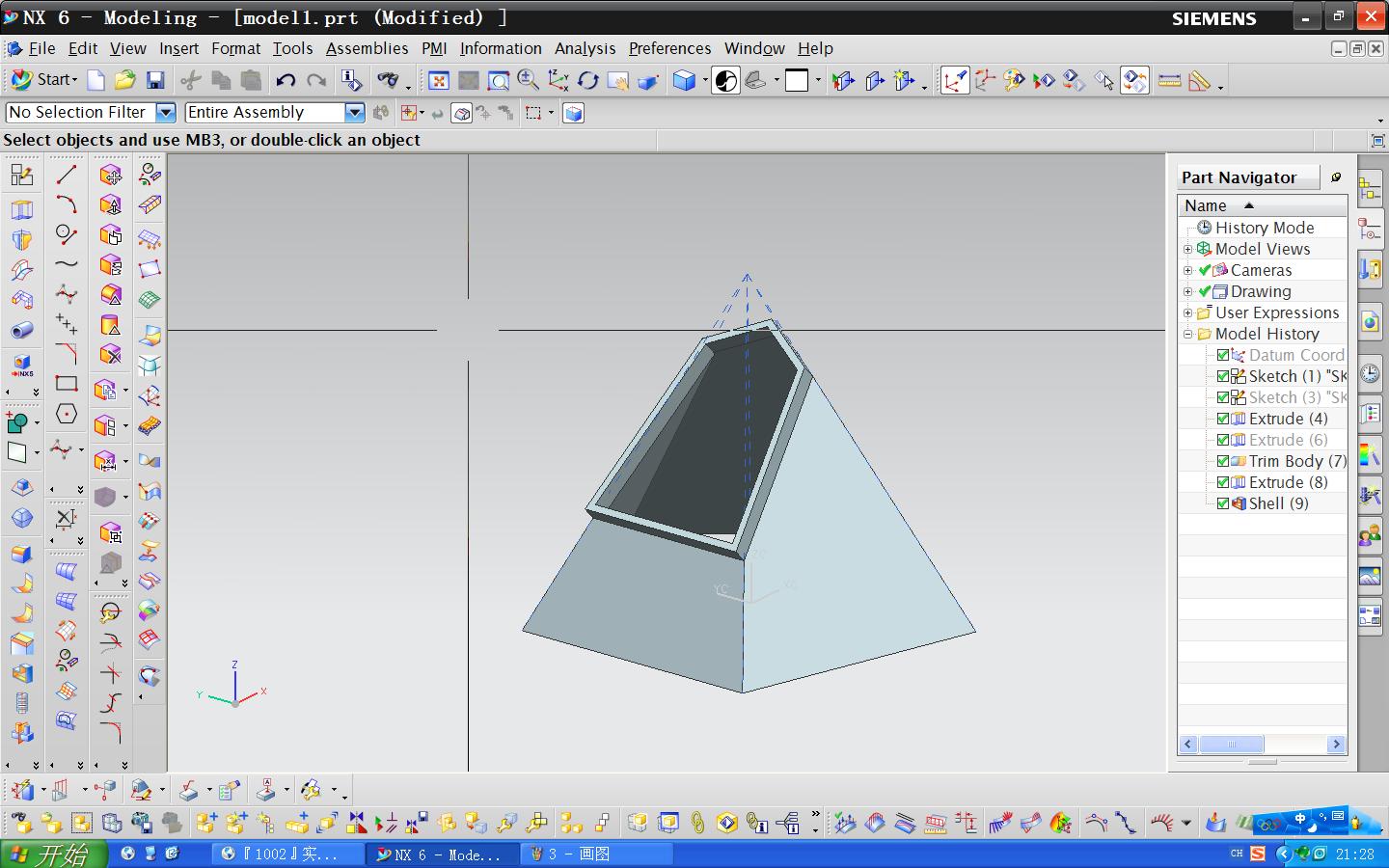Click the Windows Start button in taskbar

[x=53, y=854]
